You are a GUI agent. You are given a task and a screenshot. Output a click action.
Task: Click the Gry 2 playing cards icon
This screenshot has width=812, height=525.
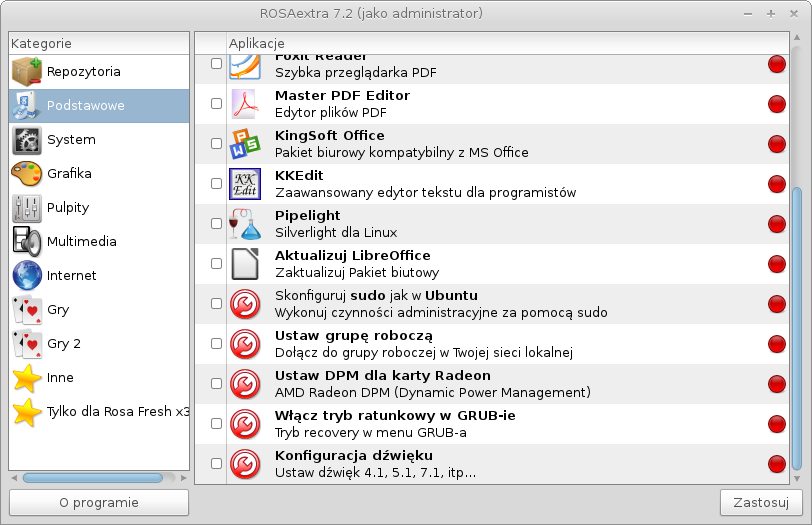click(x=26, y=344)
